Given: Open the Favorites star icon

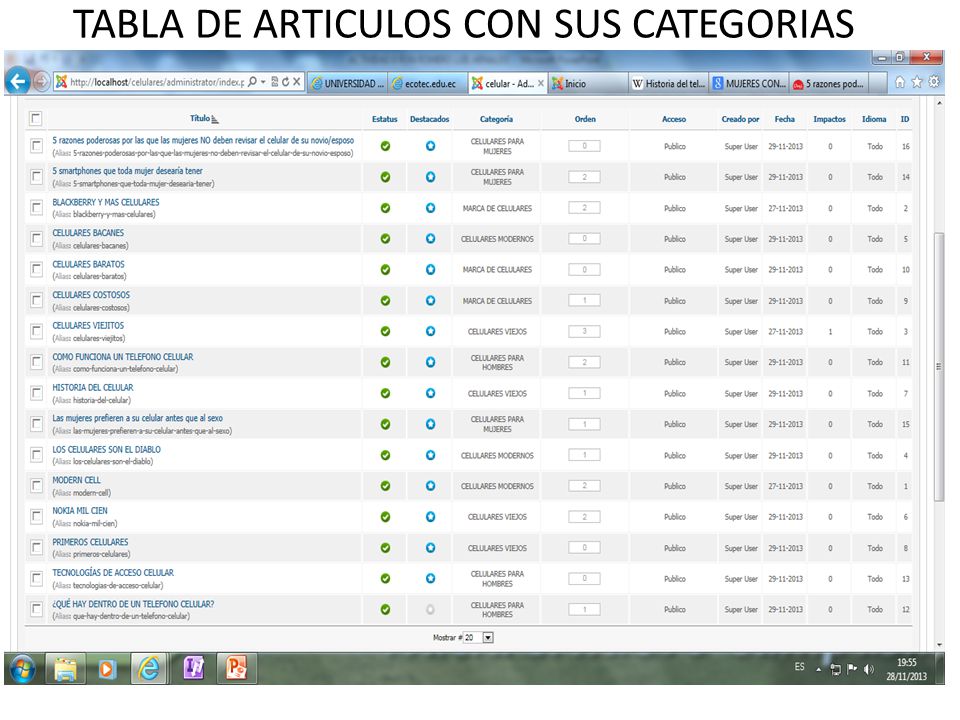Looking at the screenshot, I should [917, 82].
